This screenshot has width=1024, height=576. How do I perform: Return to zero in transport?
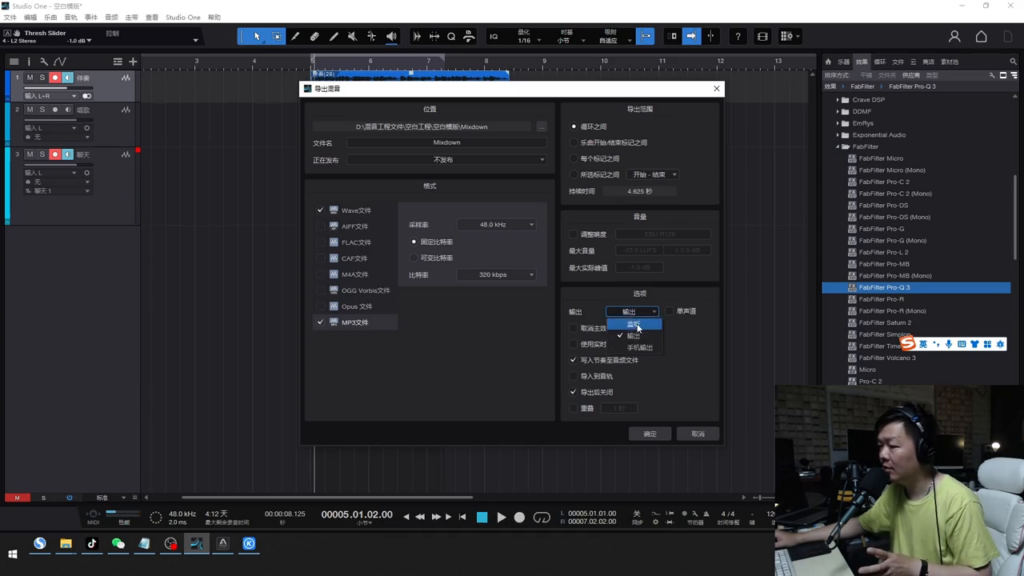click(x=462, y=517)
